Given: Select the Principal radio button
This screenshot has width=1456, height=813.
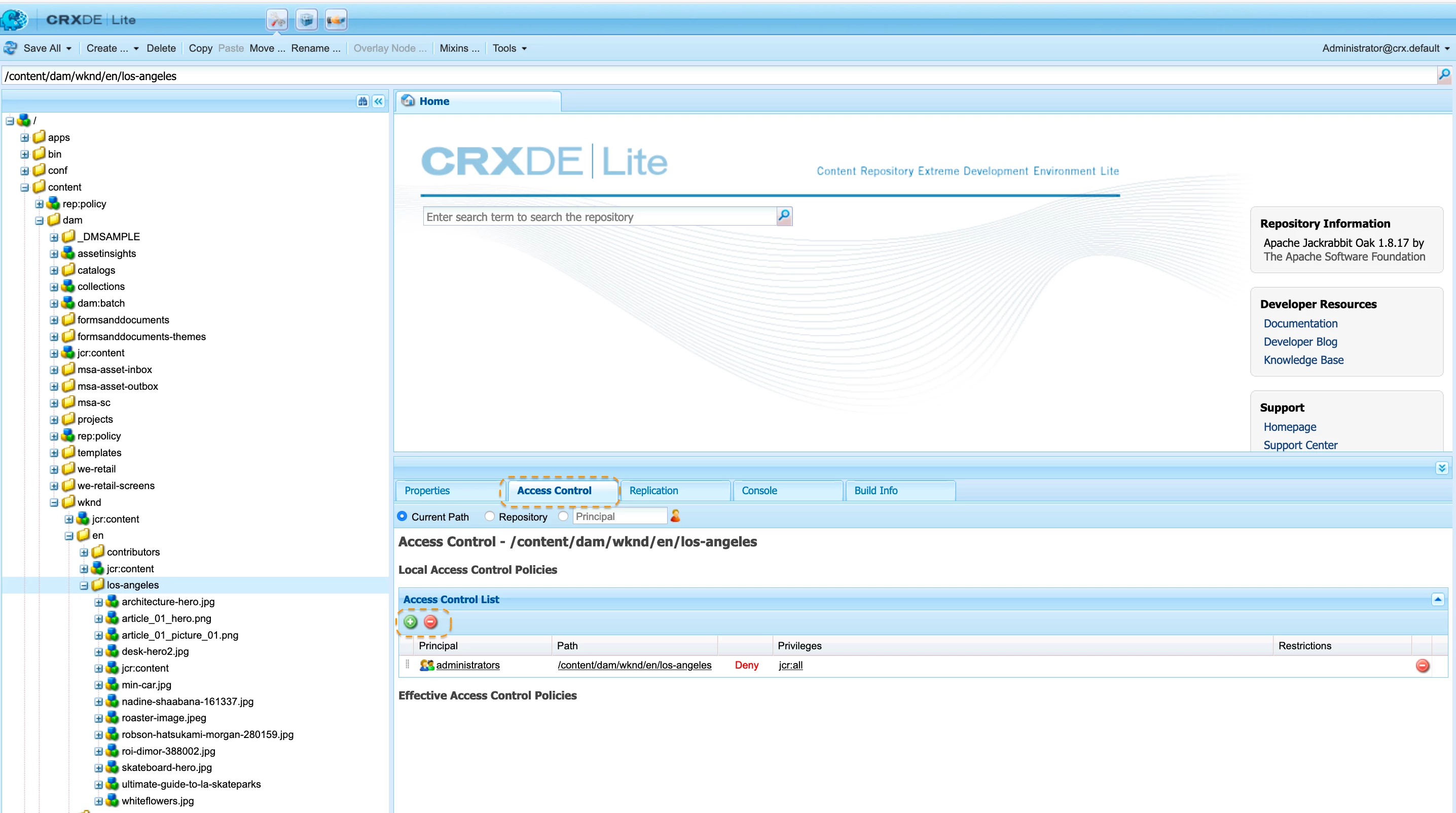Looking at the screenshot, I should click(563, 516).
